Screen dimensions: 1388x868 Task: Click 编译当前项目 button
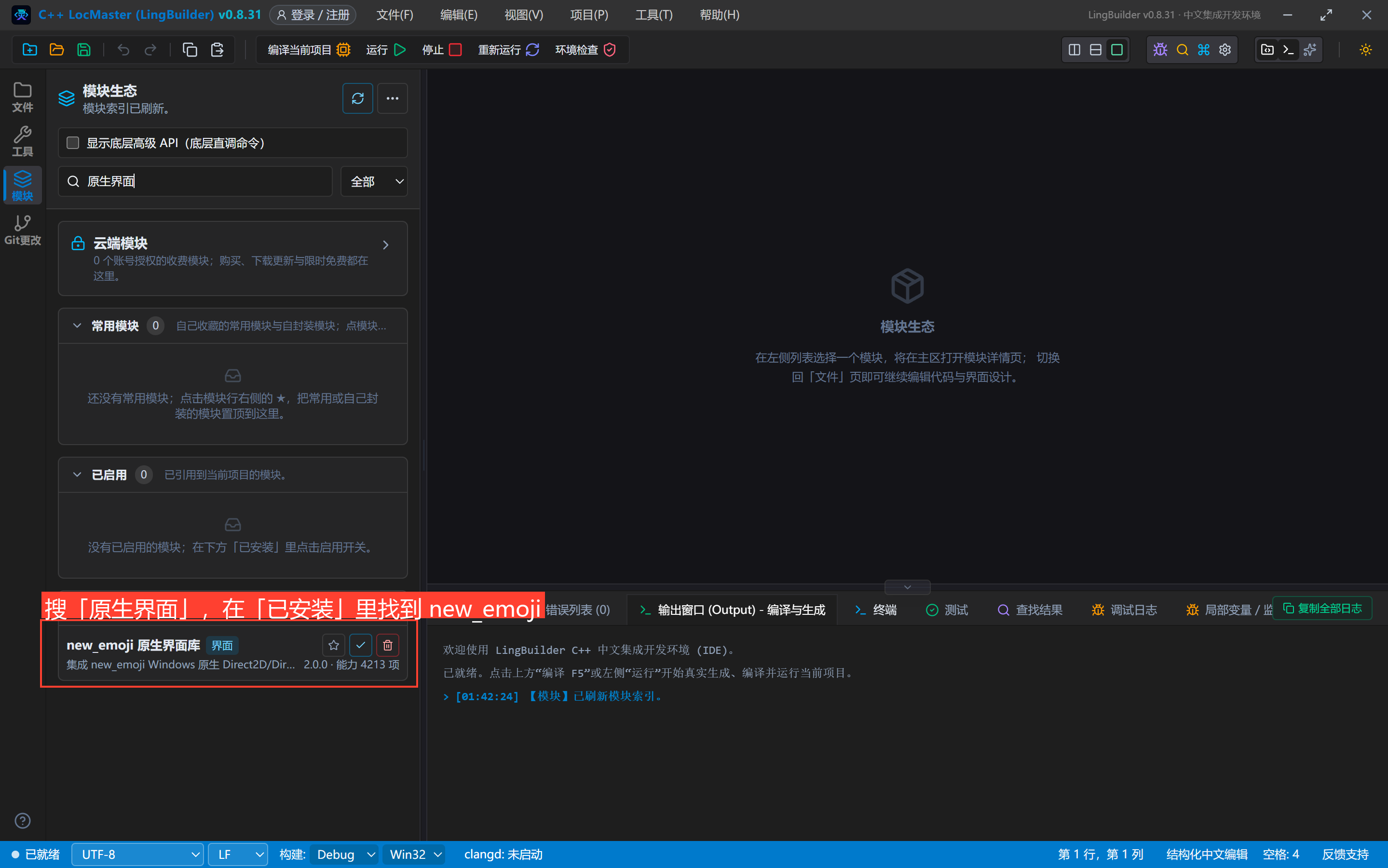click(x=309, y=50)
